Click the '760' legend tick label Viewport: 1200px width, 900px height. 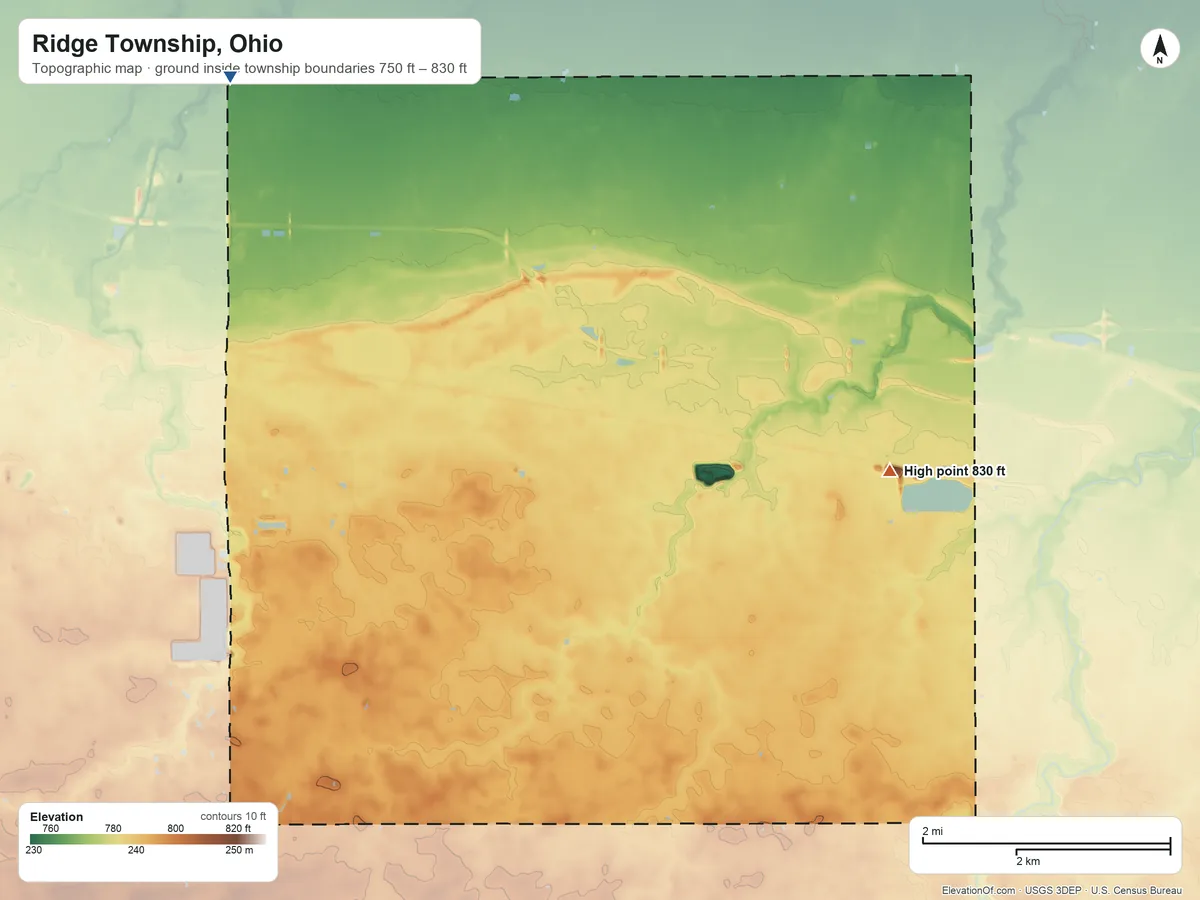(51, 828)
